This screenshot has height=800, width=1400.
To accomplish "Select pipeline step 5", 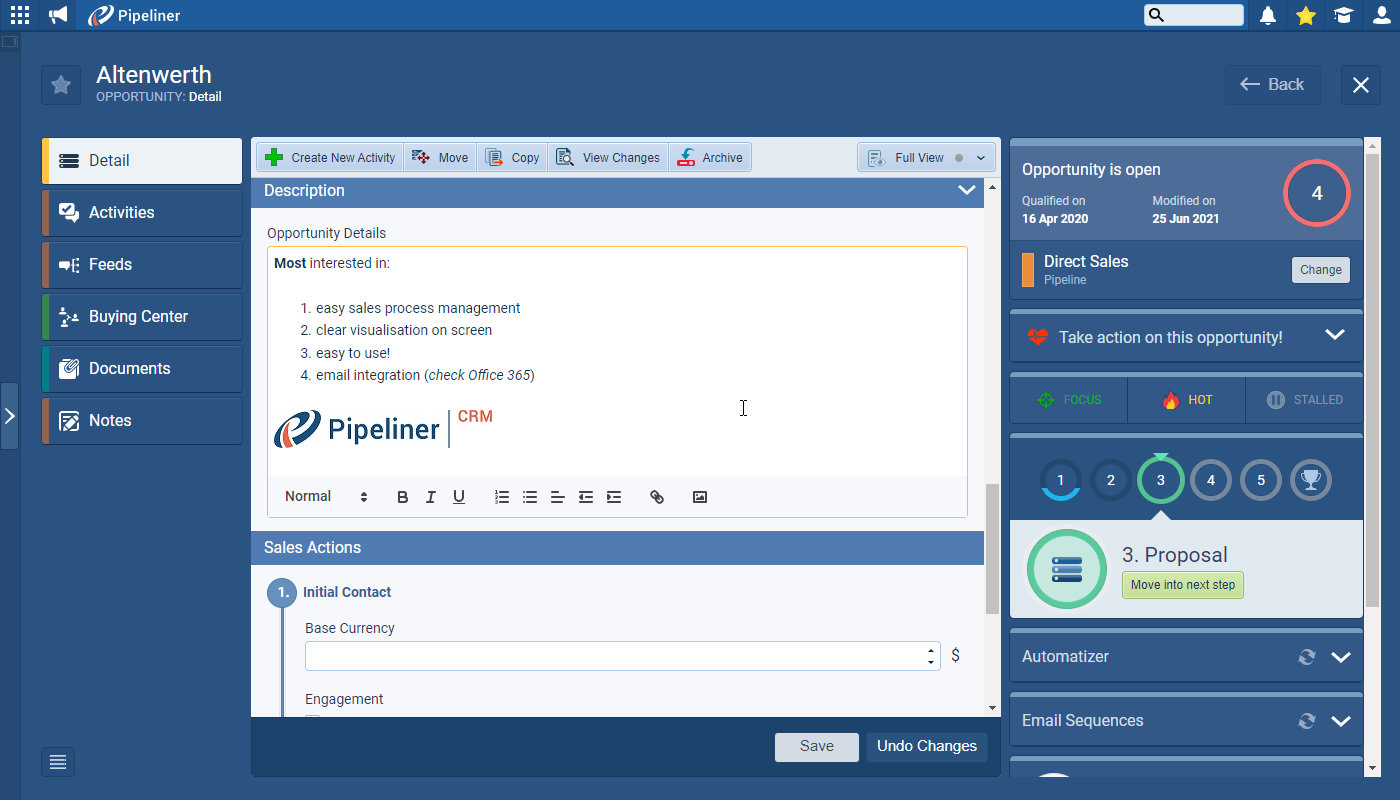I will click(x=1261, y=480).
